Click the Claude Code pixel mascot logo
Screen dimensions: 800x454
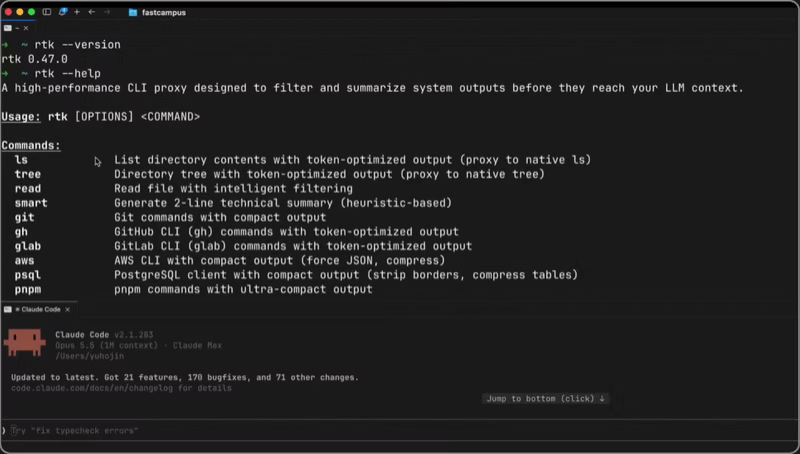pos(24,342)
